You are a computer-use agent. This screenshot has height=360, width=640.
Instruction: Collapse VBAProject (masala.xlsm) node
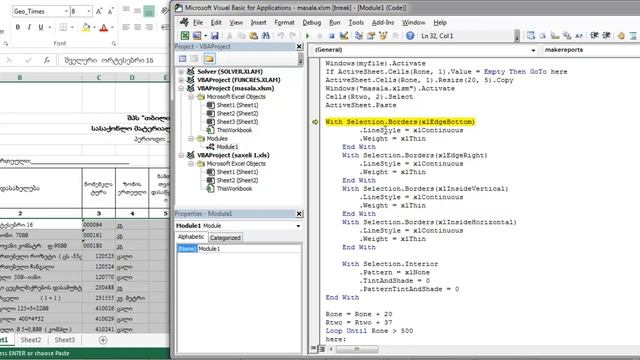click(181, 88)
